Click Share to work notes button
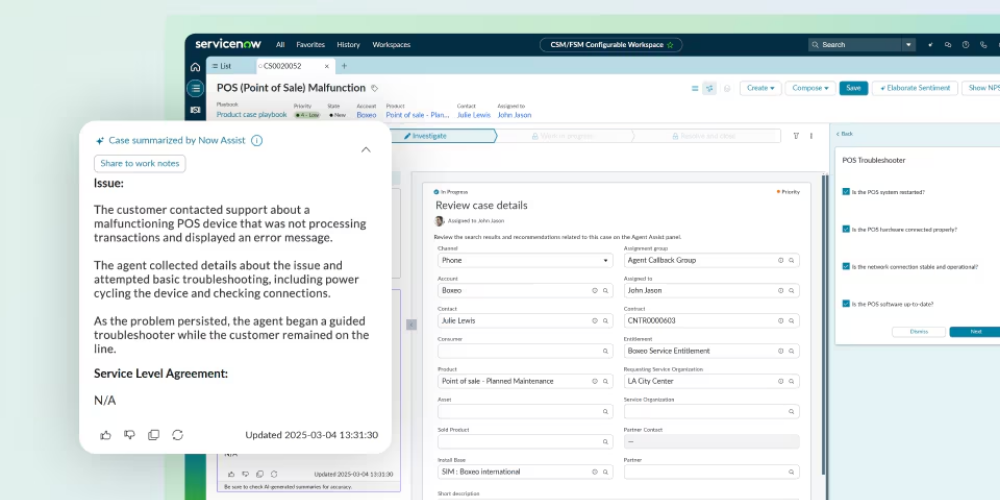Image resolution: width=1000 pixels, height=500 pixels. coord(140,163)
